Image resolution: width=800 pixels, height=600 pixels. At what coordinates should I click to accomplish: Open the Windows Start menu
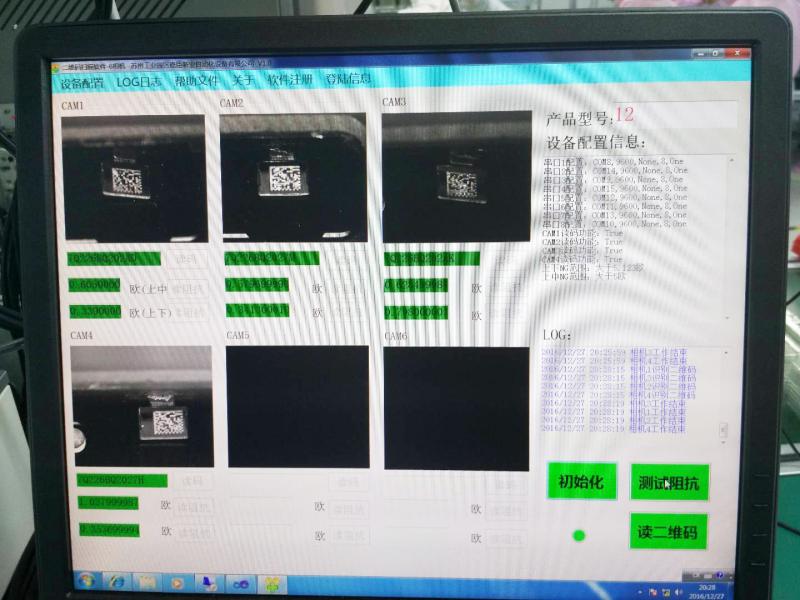87,581
